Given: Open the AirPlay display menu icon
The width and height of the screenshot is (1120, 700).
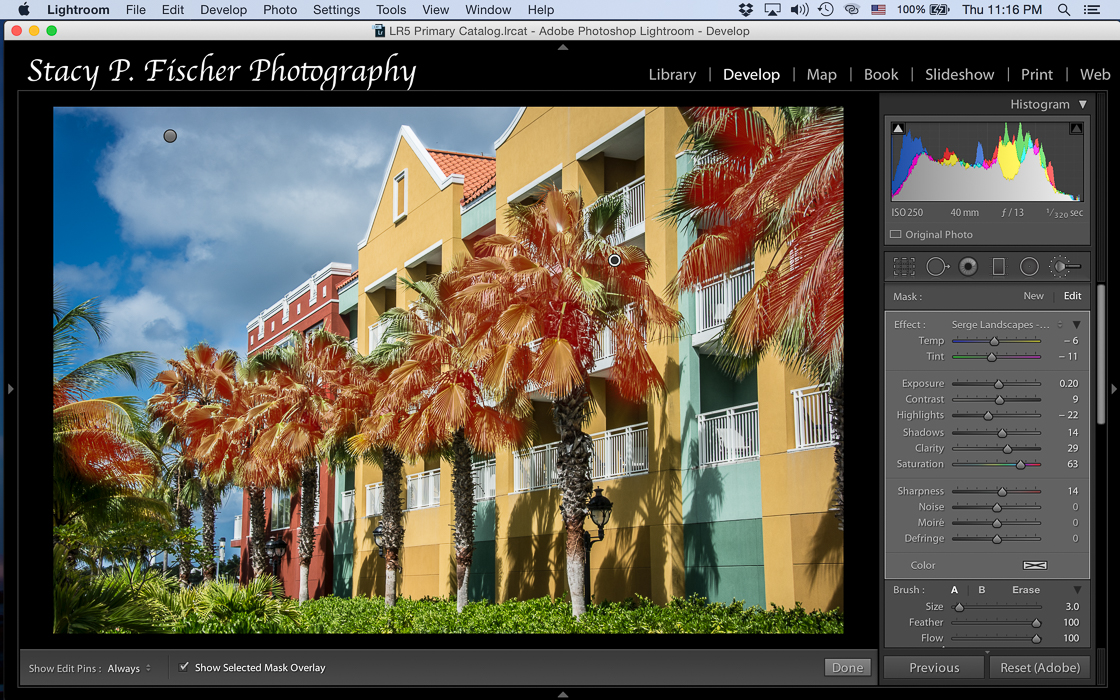Looking at the screenshot, I should click(x=772, y=10).
